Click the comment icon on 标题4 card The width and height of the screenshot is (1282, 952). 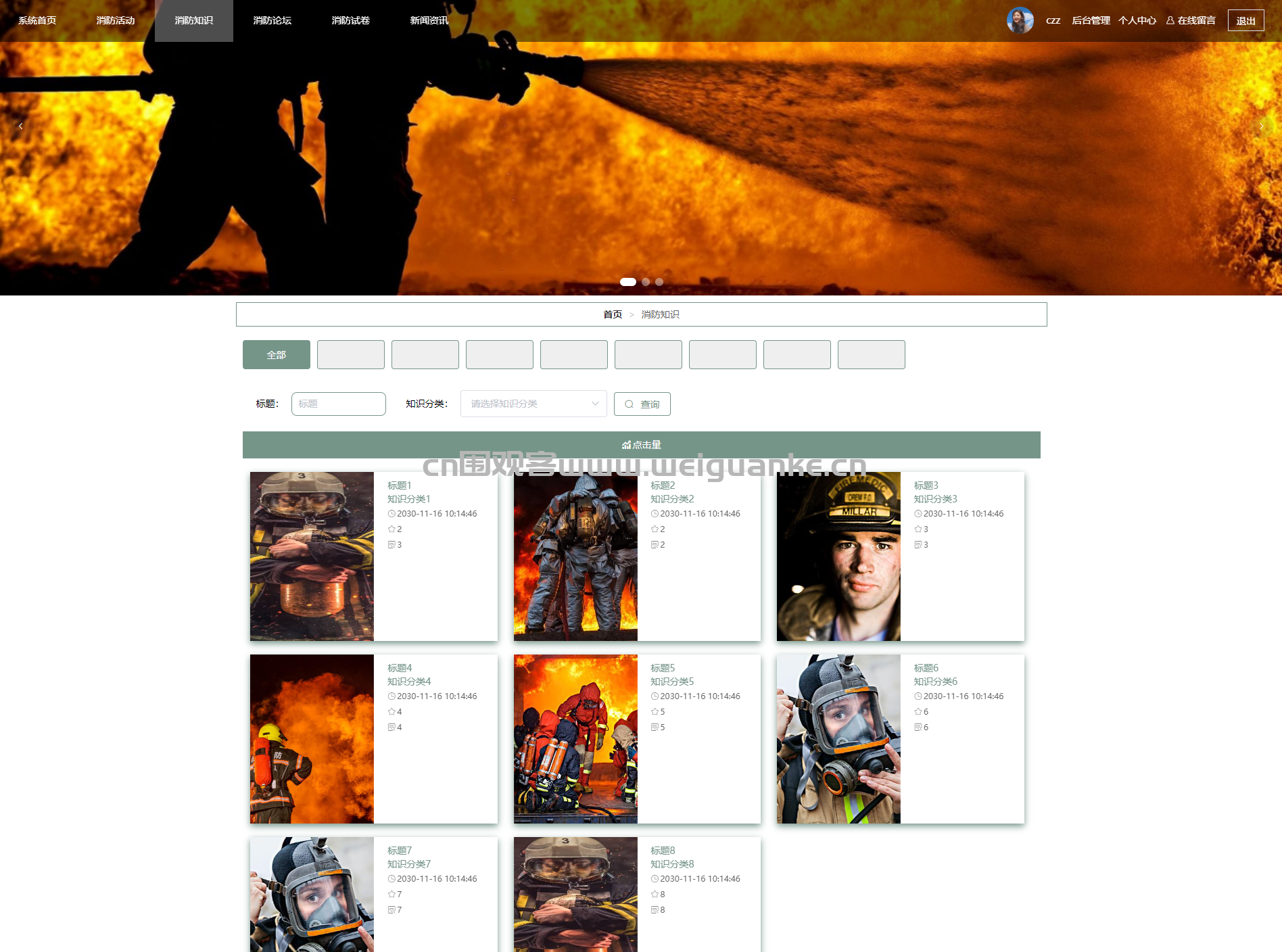pyautogui.click(x=391, y=728)
